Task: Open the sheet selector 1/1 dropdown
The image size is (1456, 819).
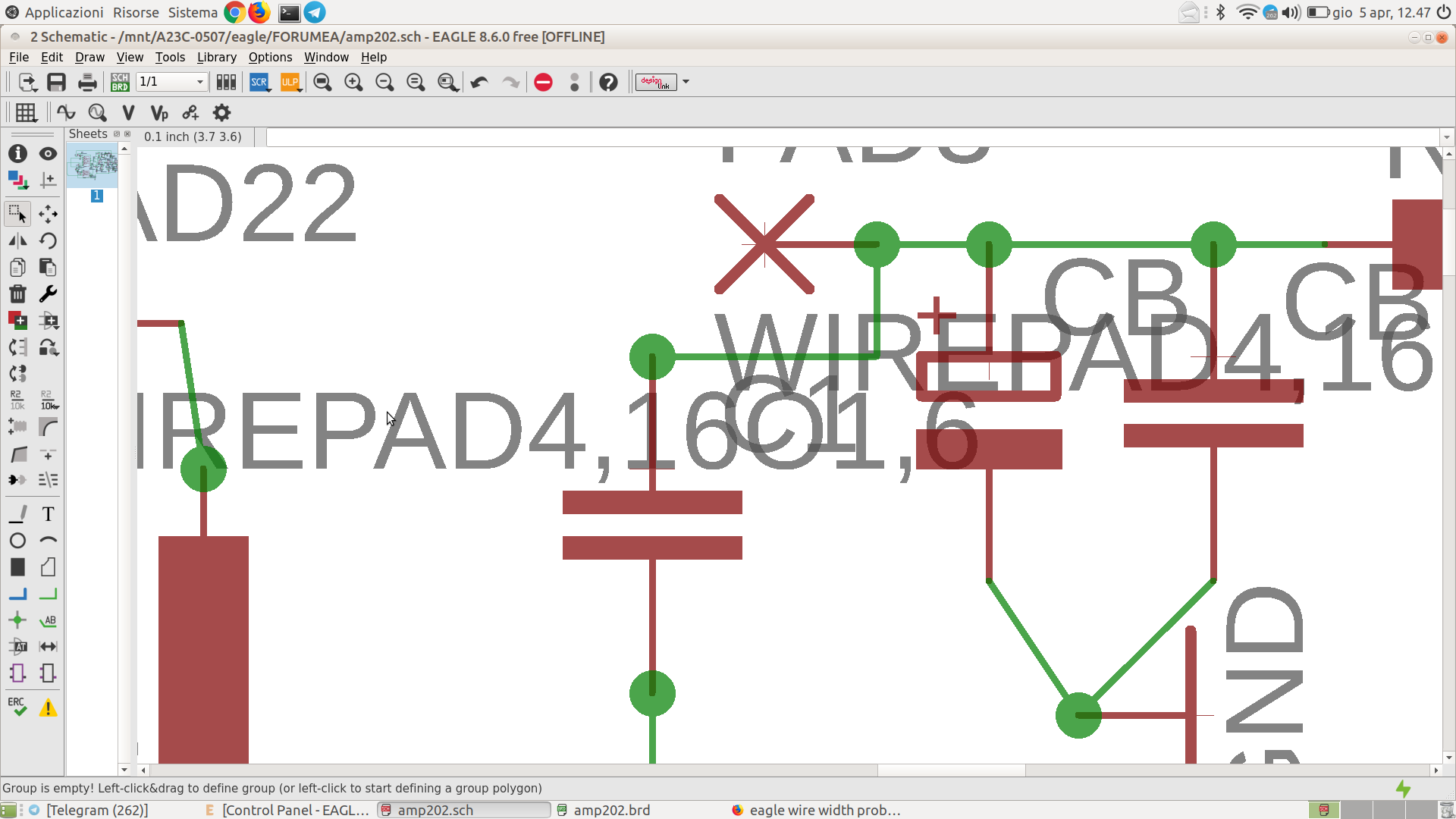Action: (172, 82)
